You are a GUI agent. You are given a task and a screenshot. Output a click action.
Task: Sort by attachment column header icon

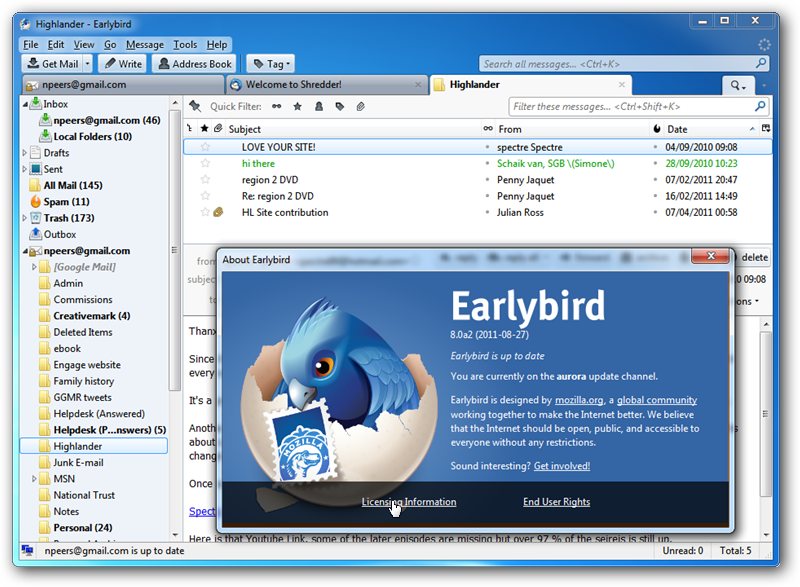(x=218, y=129)
